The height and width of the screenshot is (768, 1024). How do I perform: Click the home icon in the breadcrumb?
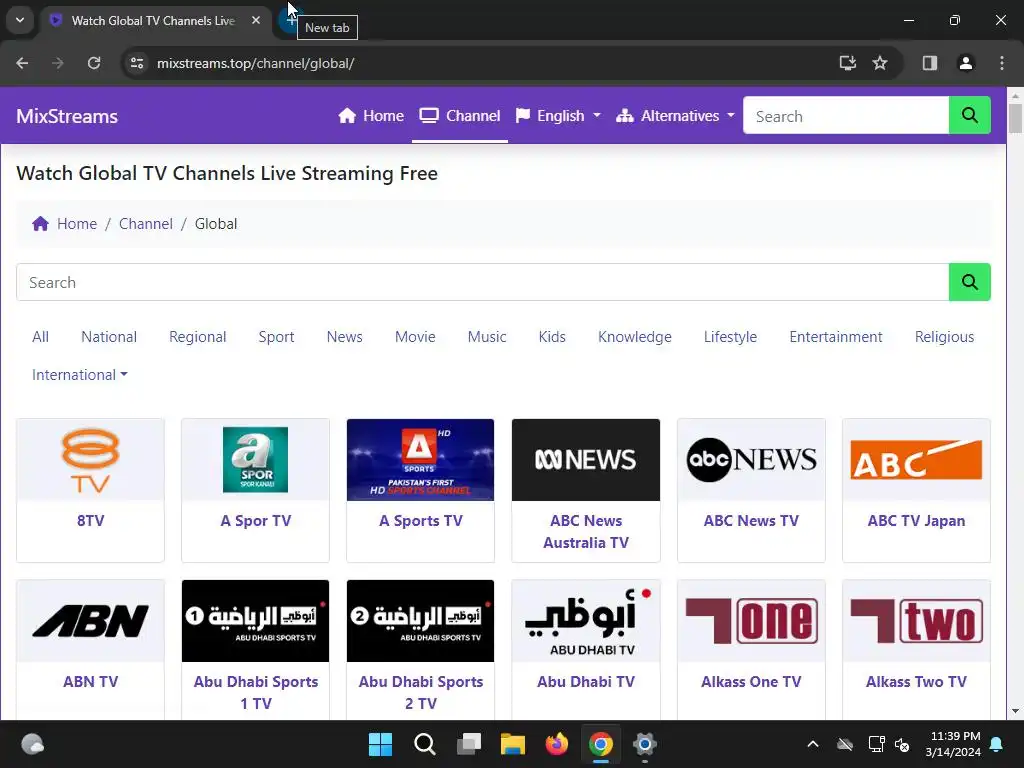click(40, 224)
